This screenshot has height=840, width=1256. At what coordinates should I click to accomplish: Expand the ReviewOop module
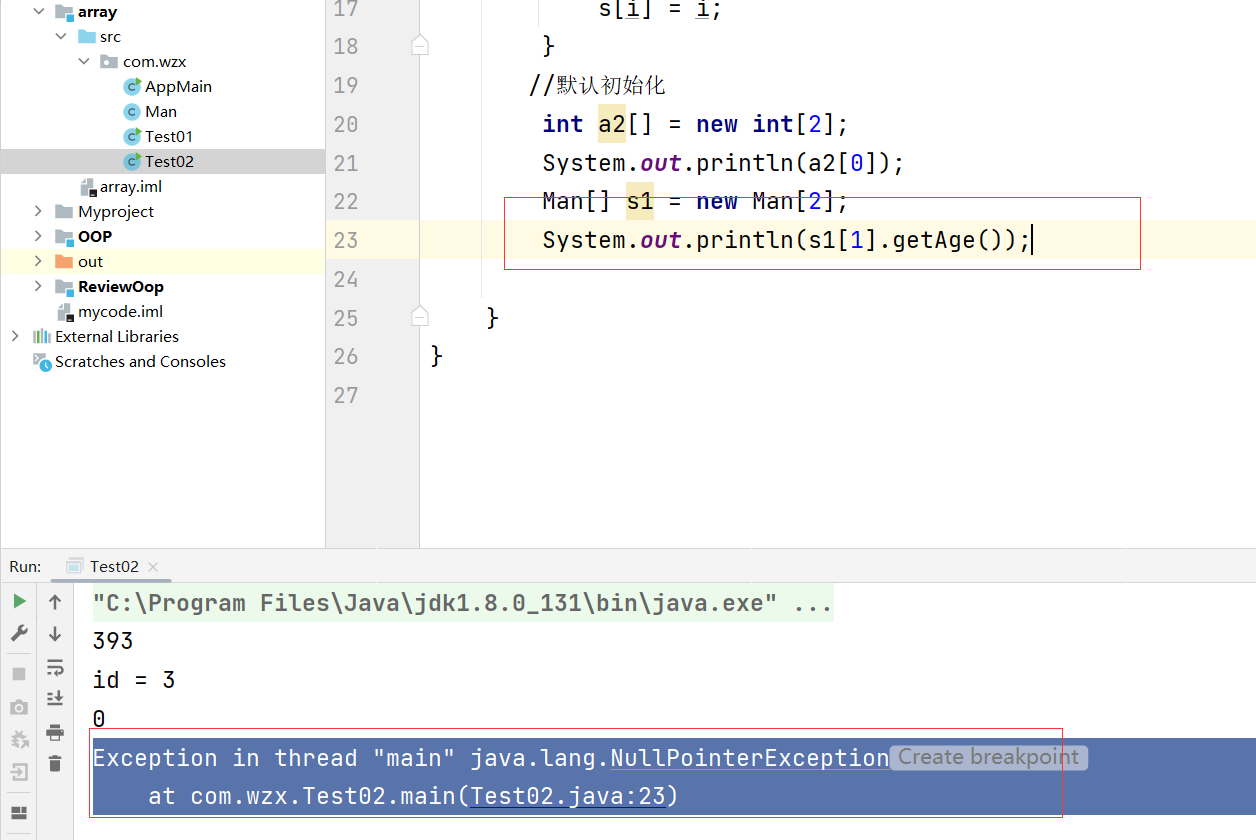[x=39, y=286]
